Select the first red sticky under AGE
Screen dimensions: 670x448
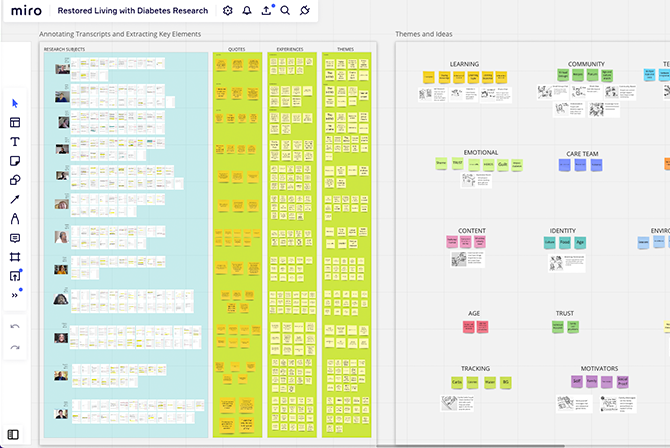coord(468,327)
